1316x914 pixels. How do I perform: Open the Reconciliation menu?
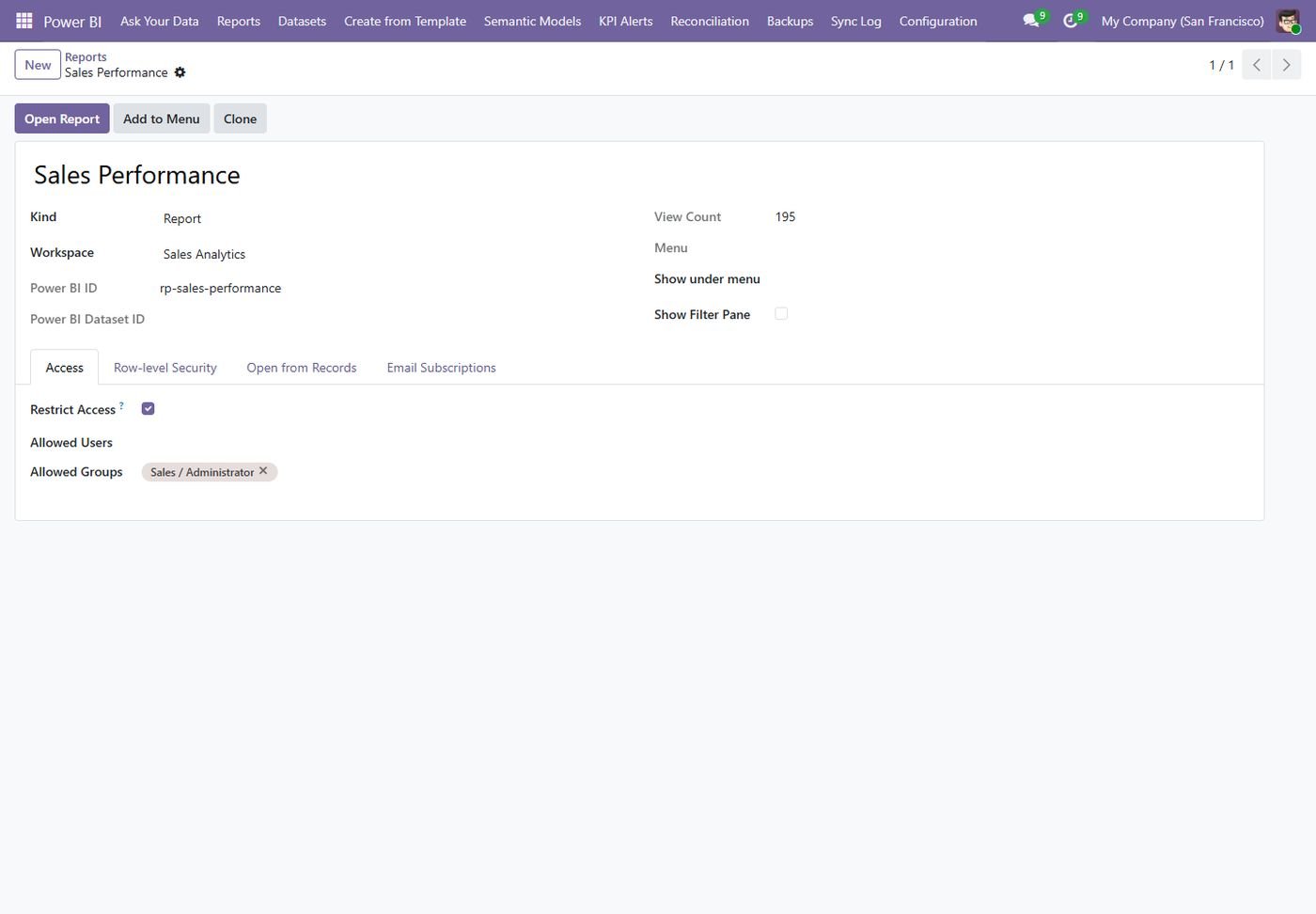(710, 21)
